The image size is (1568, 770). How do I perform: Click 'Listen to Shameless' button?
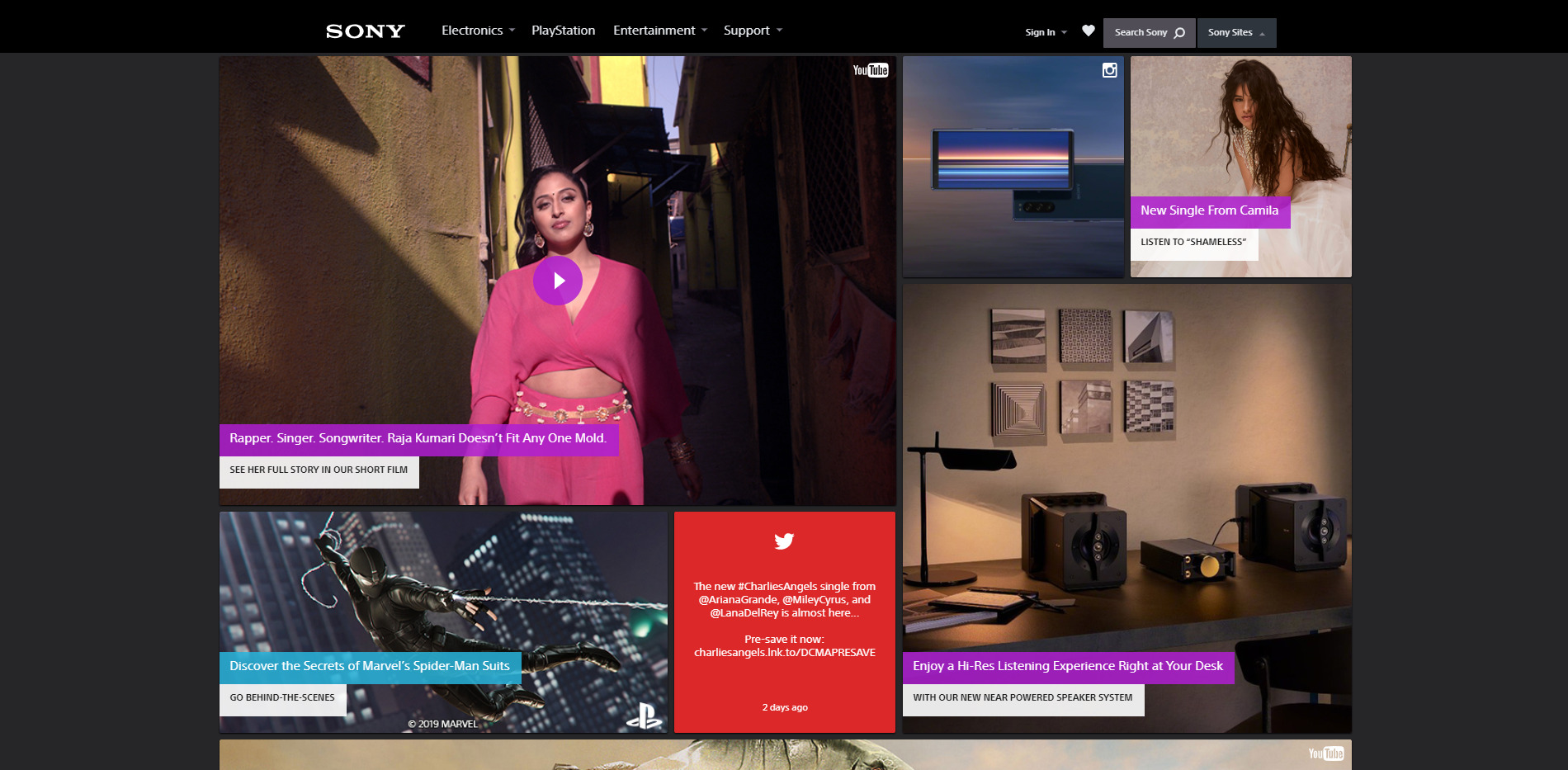coord(1194,244)
